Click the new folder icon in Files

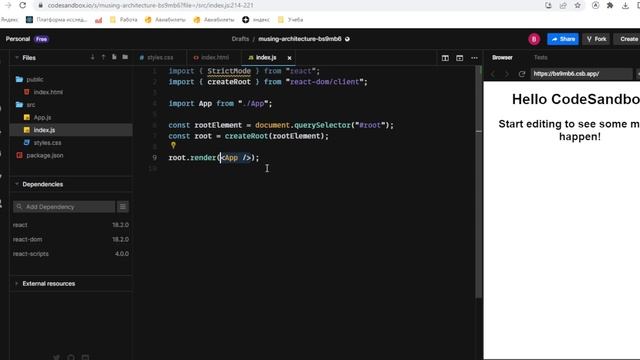pos(125,57)
